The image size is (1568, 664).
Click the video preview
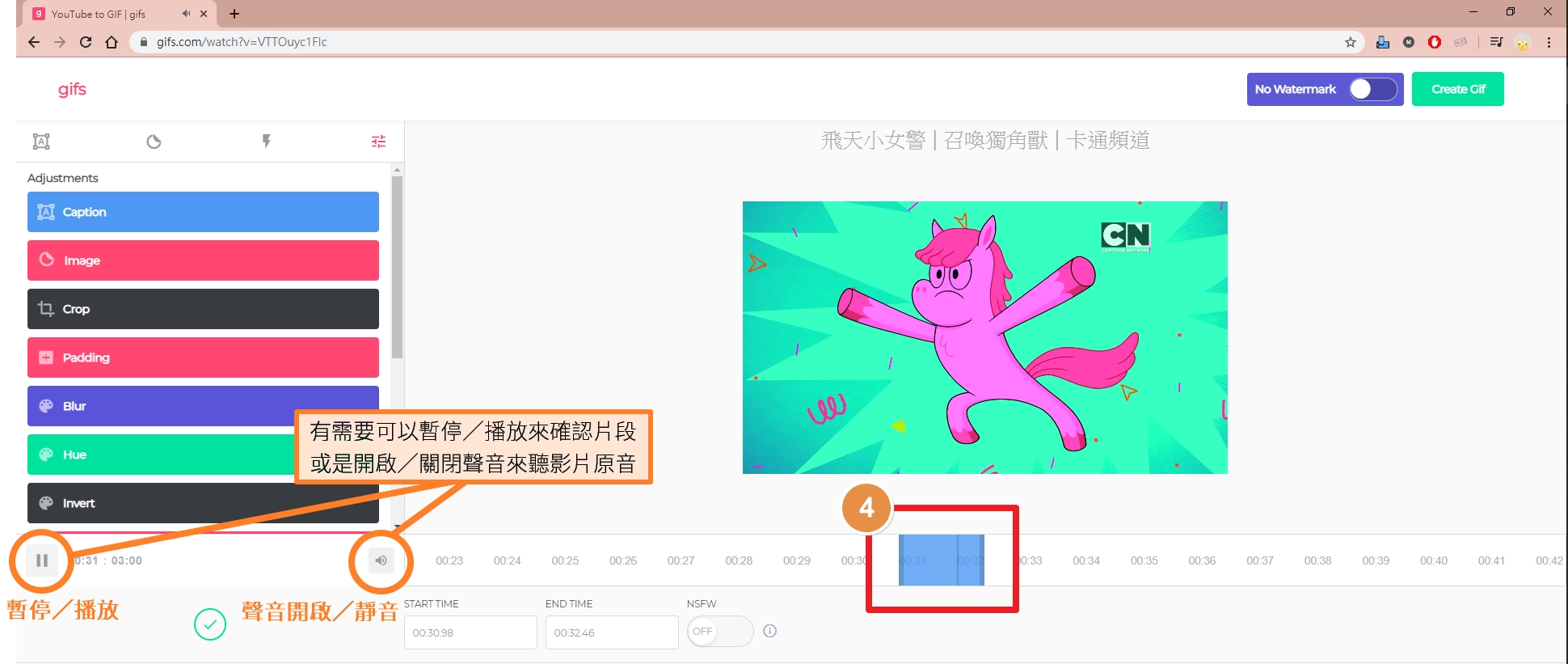[985, 337]
